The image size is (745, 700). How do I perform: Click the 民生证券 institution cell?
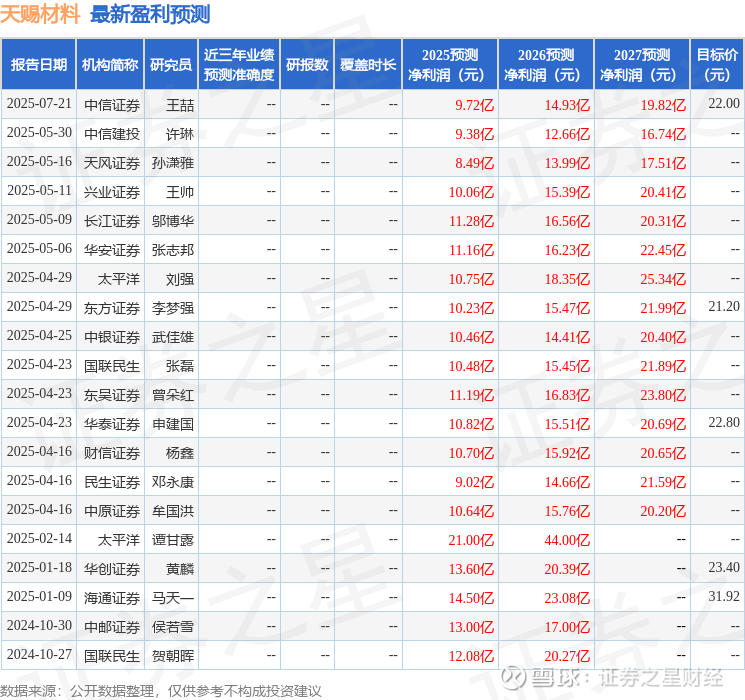coord(112,482)
